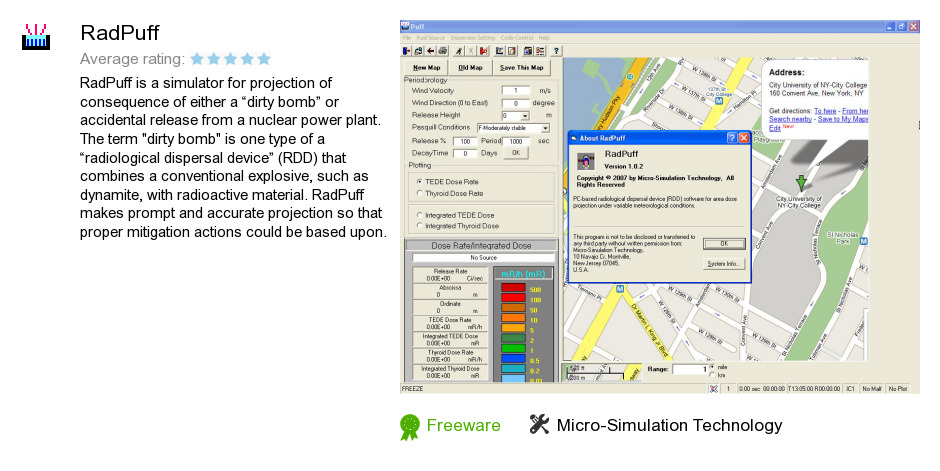Click the green Freeware badge icon
The width and height of the screenshot is (940, 471).
point(410,427)
